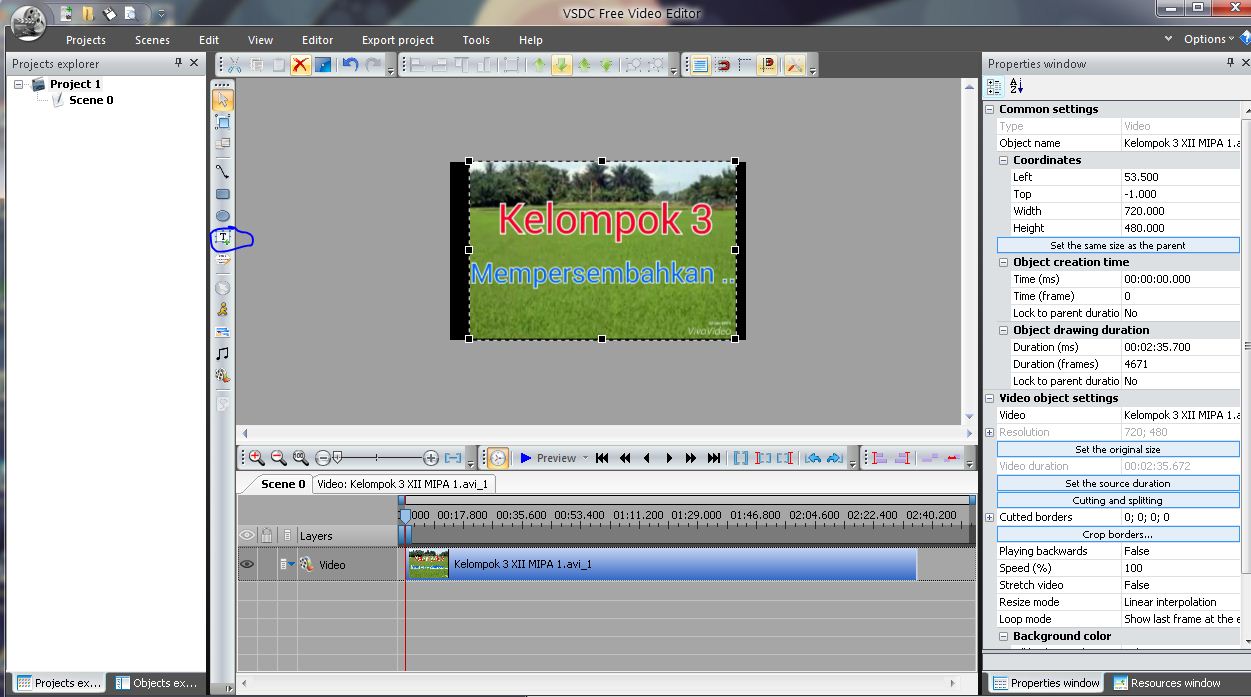Select the arrow pointer tool

click(x=223, y=99)
